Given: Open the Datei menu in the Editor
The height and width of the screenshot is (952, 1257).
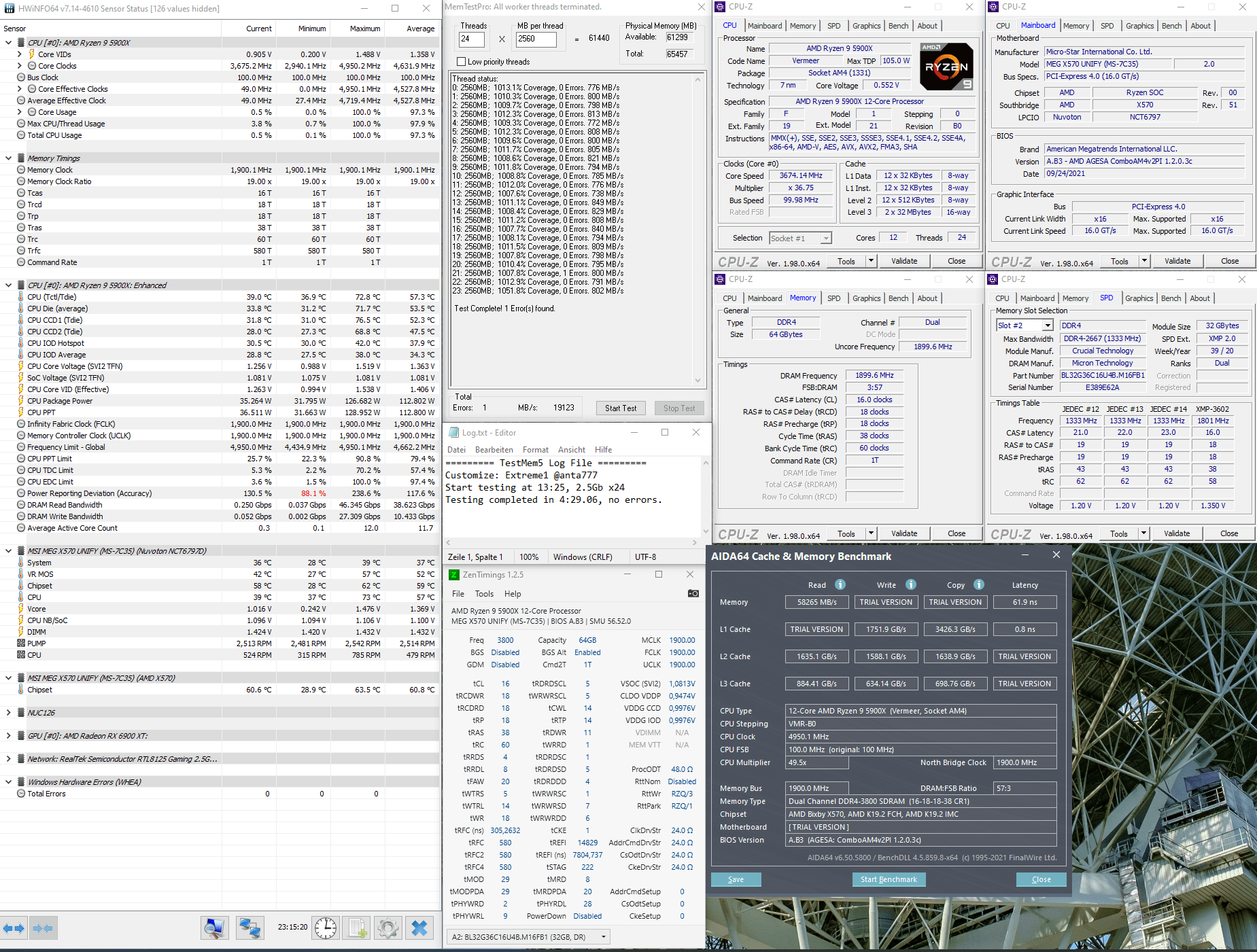Looking at the screenshot, I should 456,450.
